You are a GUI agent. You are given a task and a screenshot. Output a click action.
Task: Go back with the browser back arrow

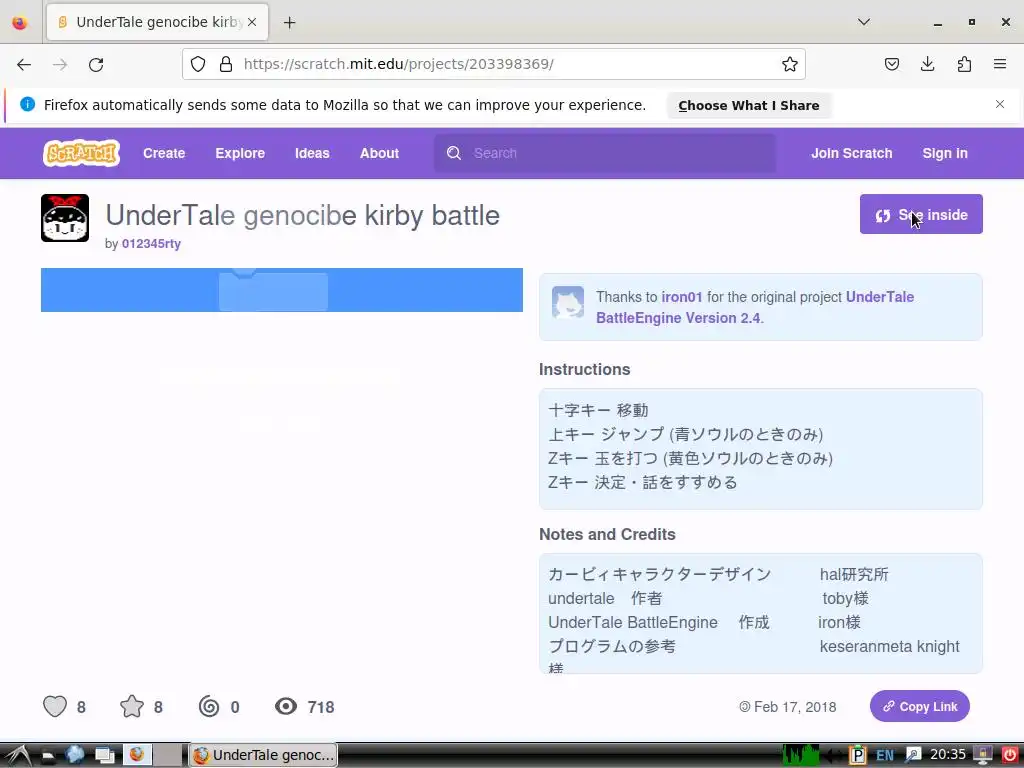tap(24, 64)
